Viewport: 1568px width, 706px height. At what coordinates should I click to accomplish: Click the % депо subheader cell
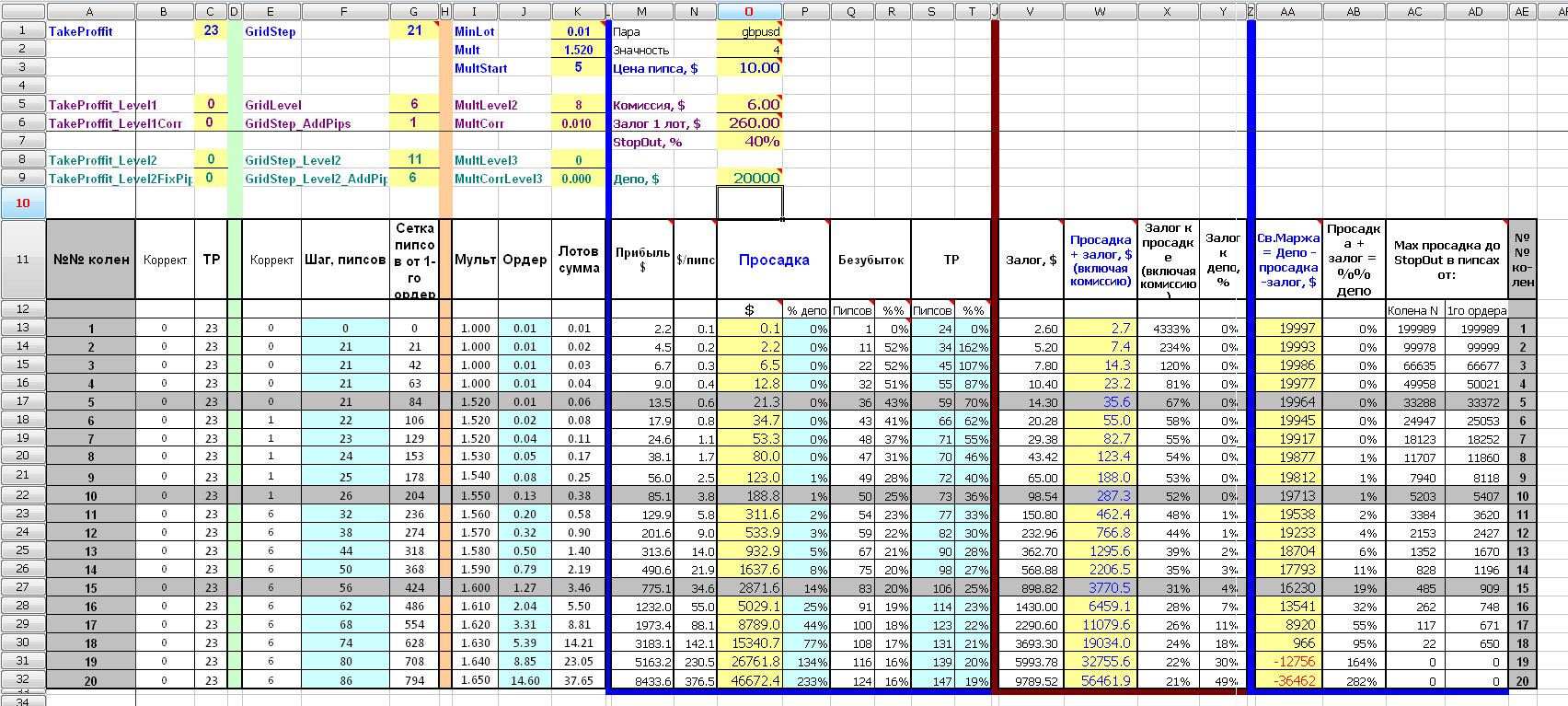click(806, 310)
